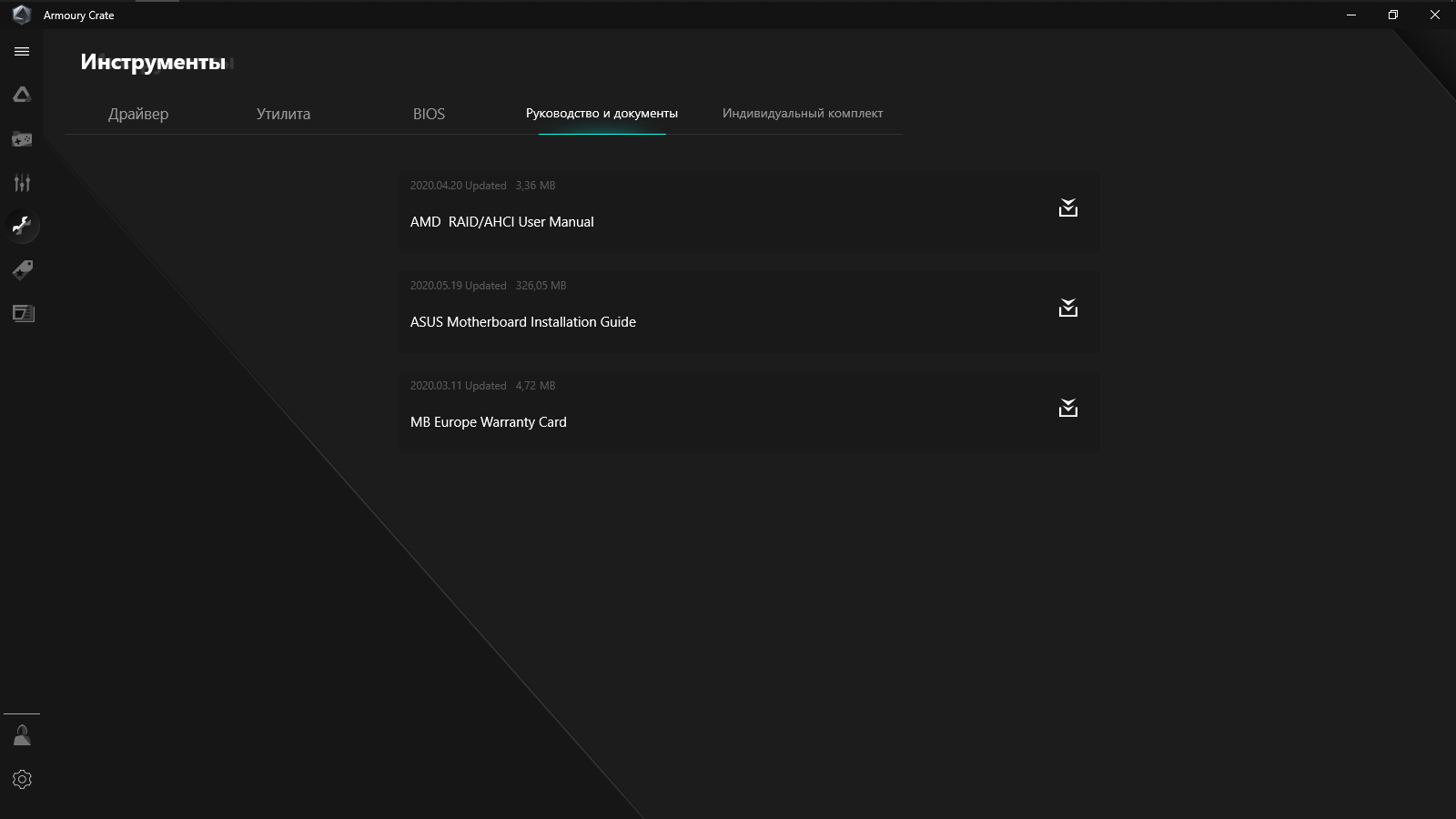Screen dimensions: 1456x819
Task: Switch to the Драйвер tab
Action: pyautogui.click(x=138, y=114)
